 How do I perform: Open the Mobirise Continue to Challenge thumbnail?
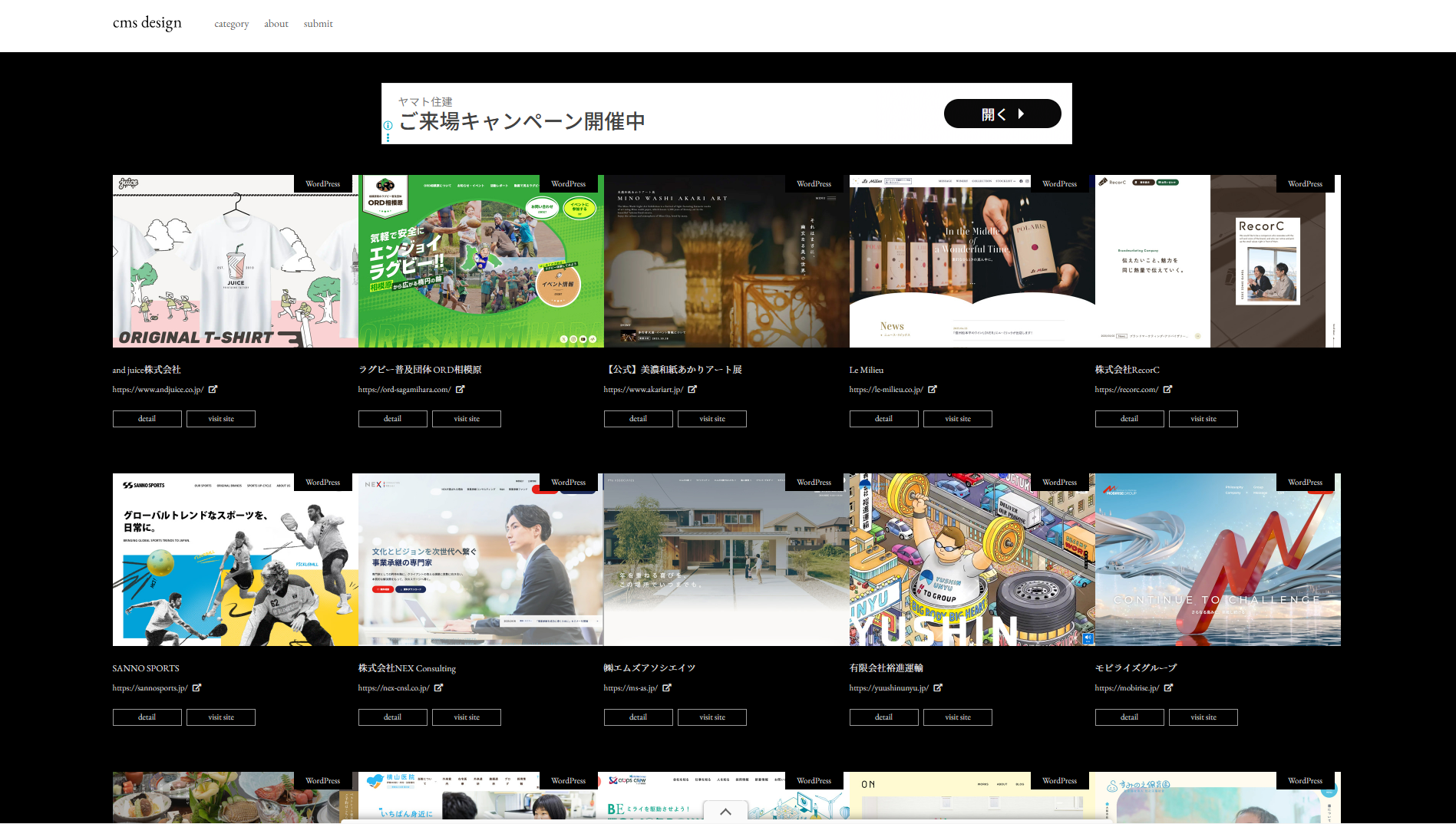1218,559
